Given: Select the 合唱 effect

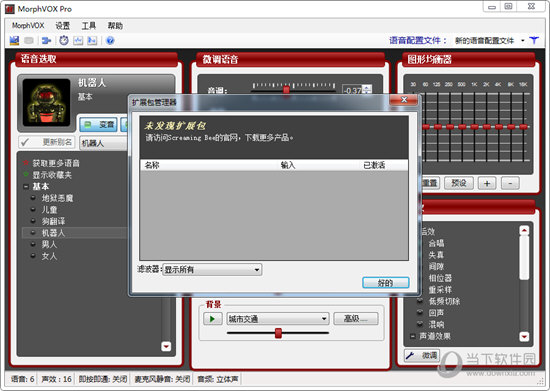Looking at the screenshot, I should [436, 243].
